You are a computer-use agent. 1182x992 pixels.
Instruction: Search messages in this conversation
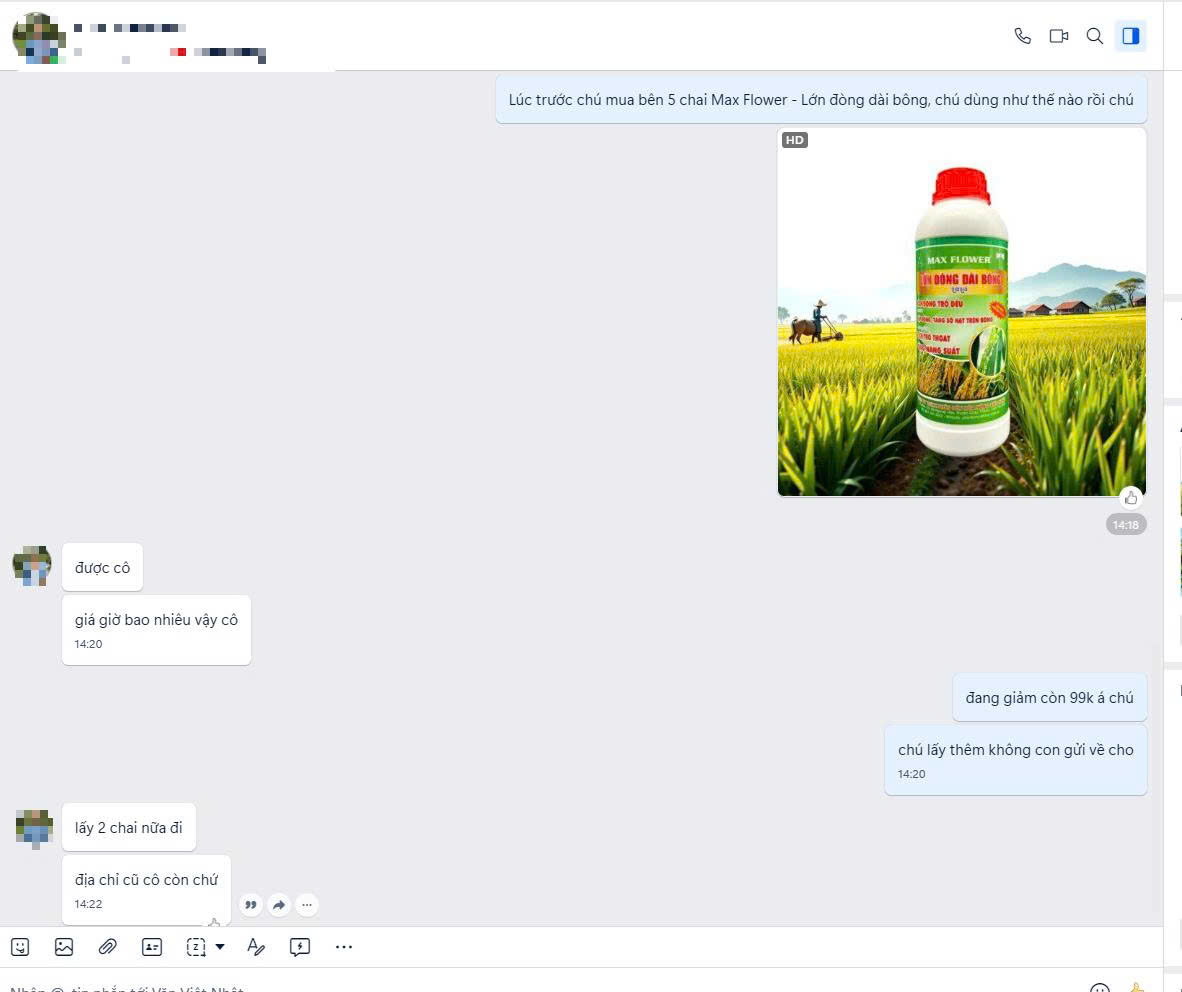point(1095,36)
